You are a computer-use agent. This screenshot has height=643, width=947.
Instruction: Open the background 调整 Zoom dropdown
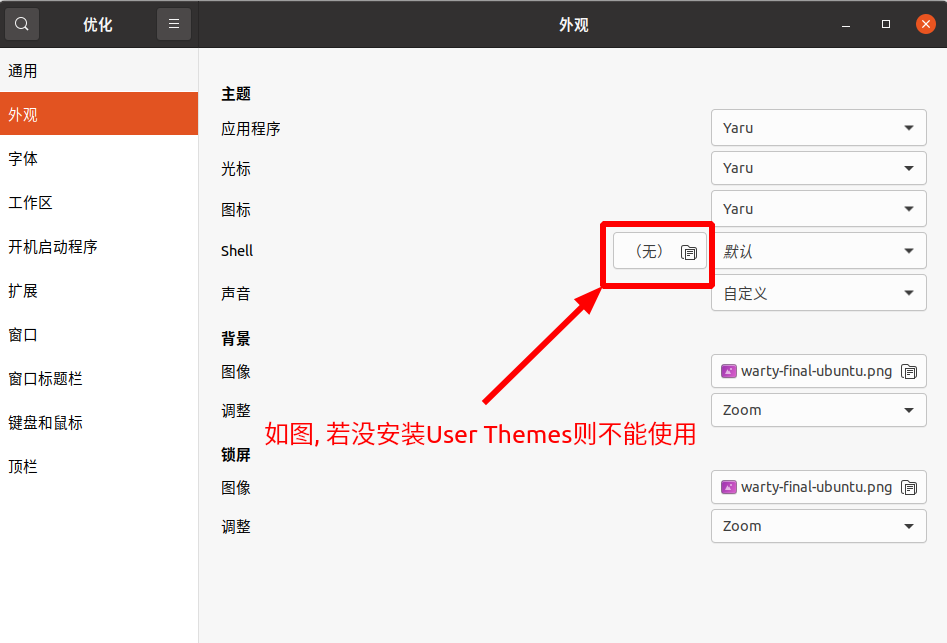pos(818,410)
